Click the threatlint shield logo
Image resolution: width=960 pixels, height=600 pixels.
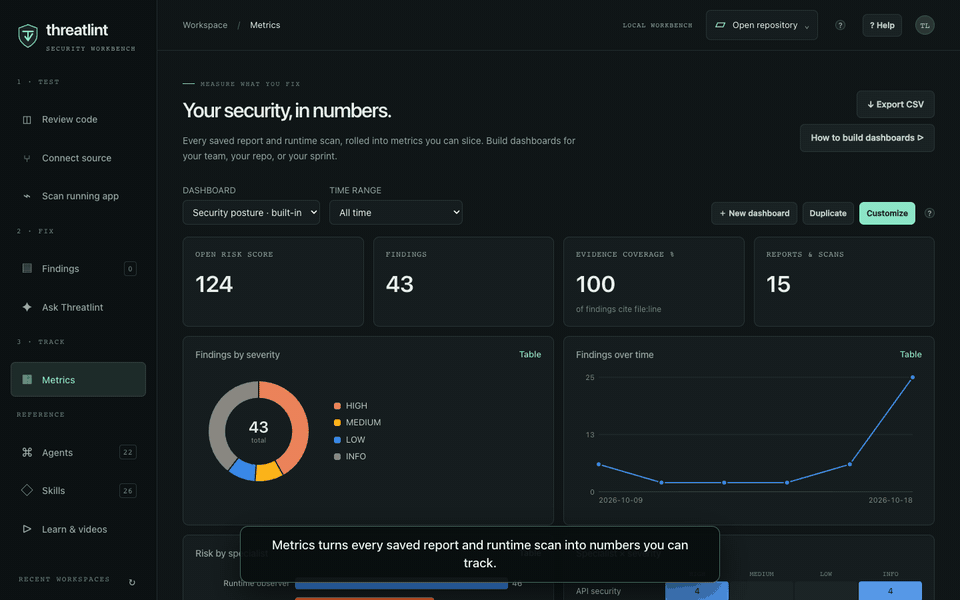28,36
